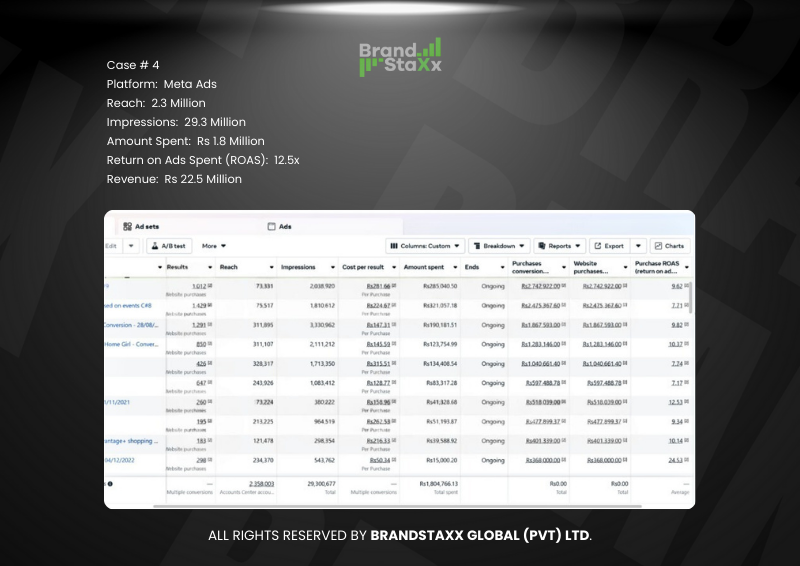Click the Export arrow icon
The width and height of the screenshot is (800, 566).
pyautogui.click(x=597, y=246)
